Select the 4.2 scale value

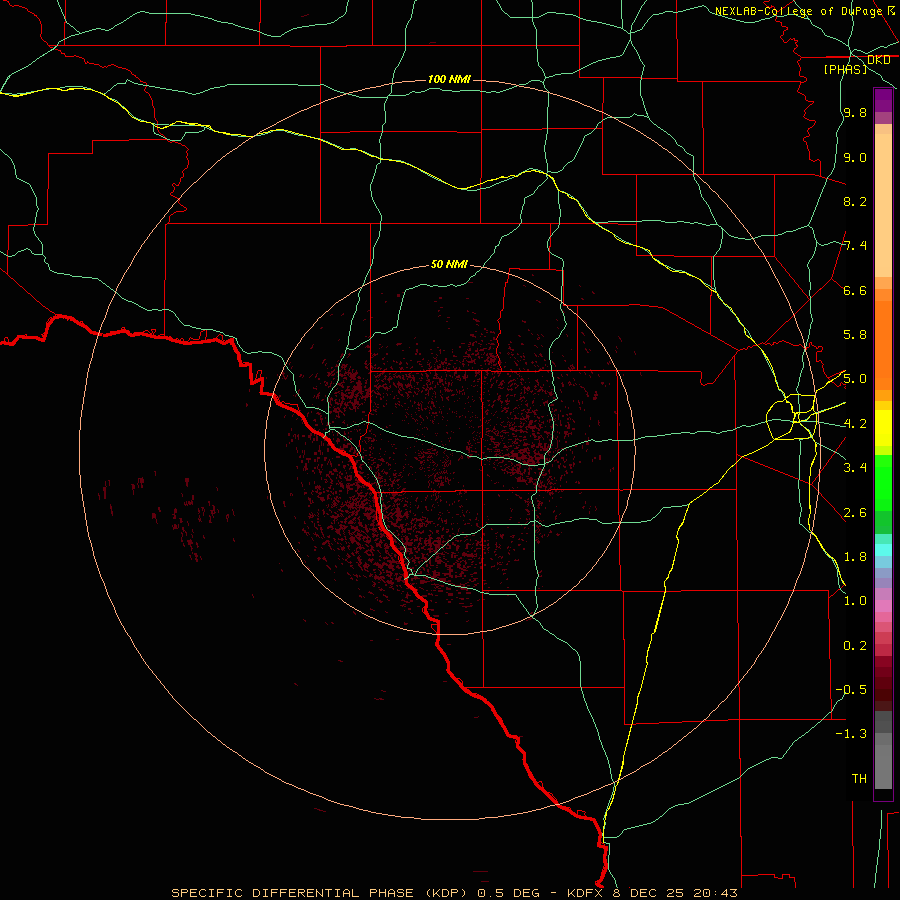[855, 424]
